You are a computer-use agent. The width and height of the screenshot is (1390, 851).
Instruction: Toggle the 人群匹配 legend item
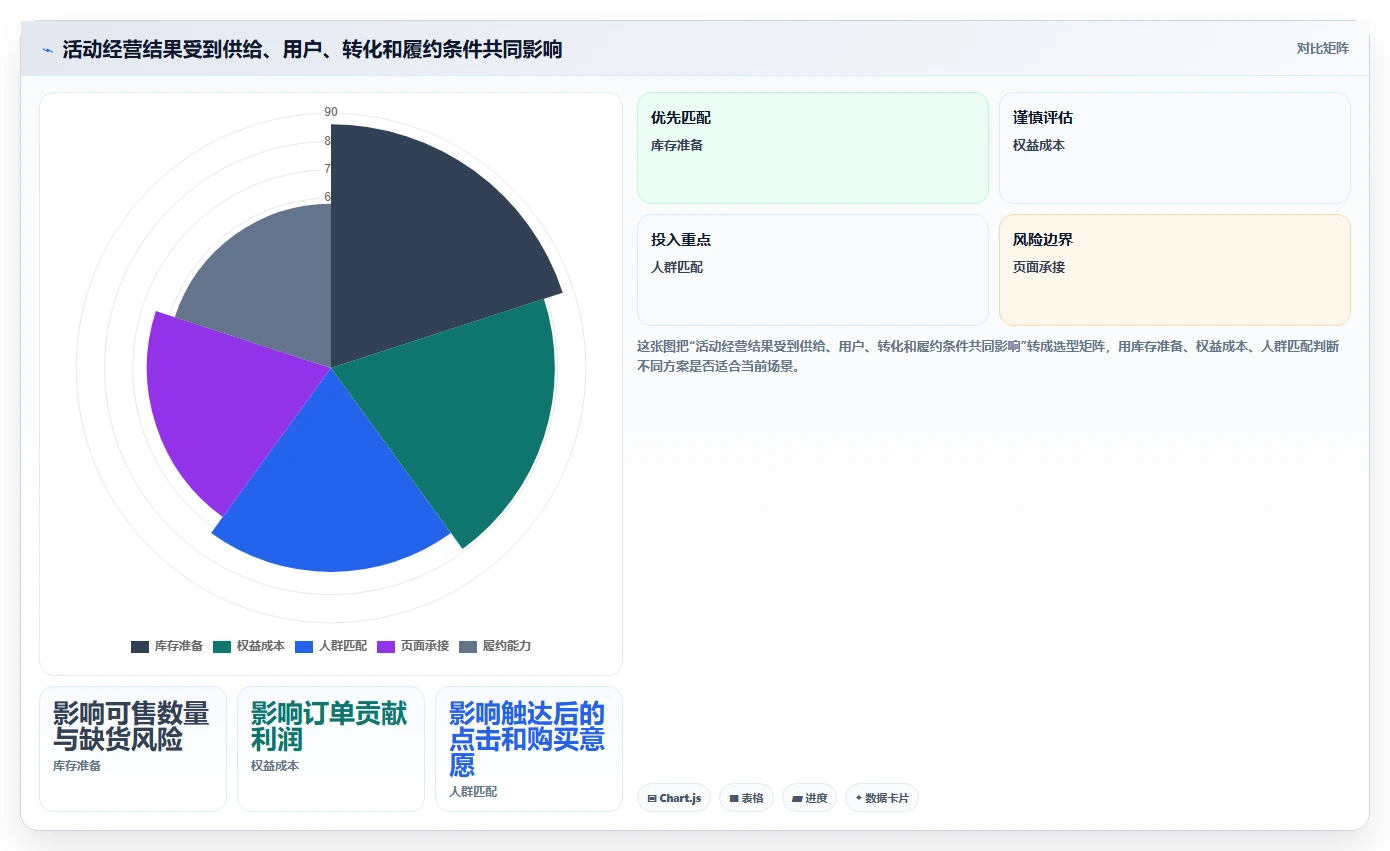click(331, 646)
